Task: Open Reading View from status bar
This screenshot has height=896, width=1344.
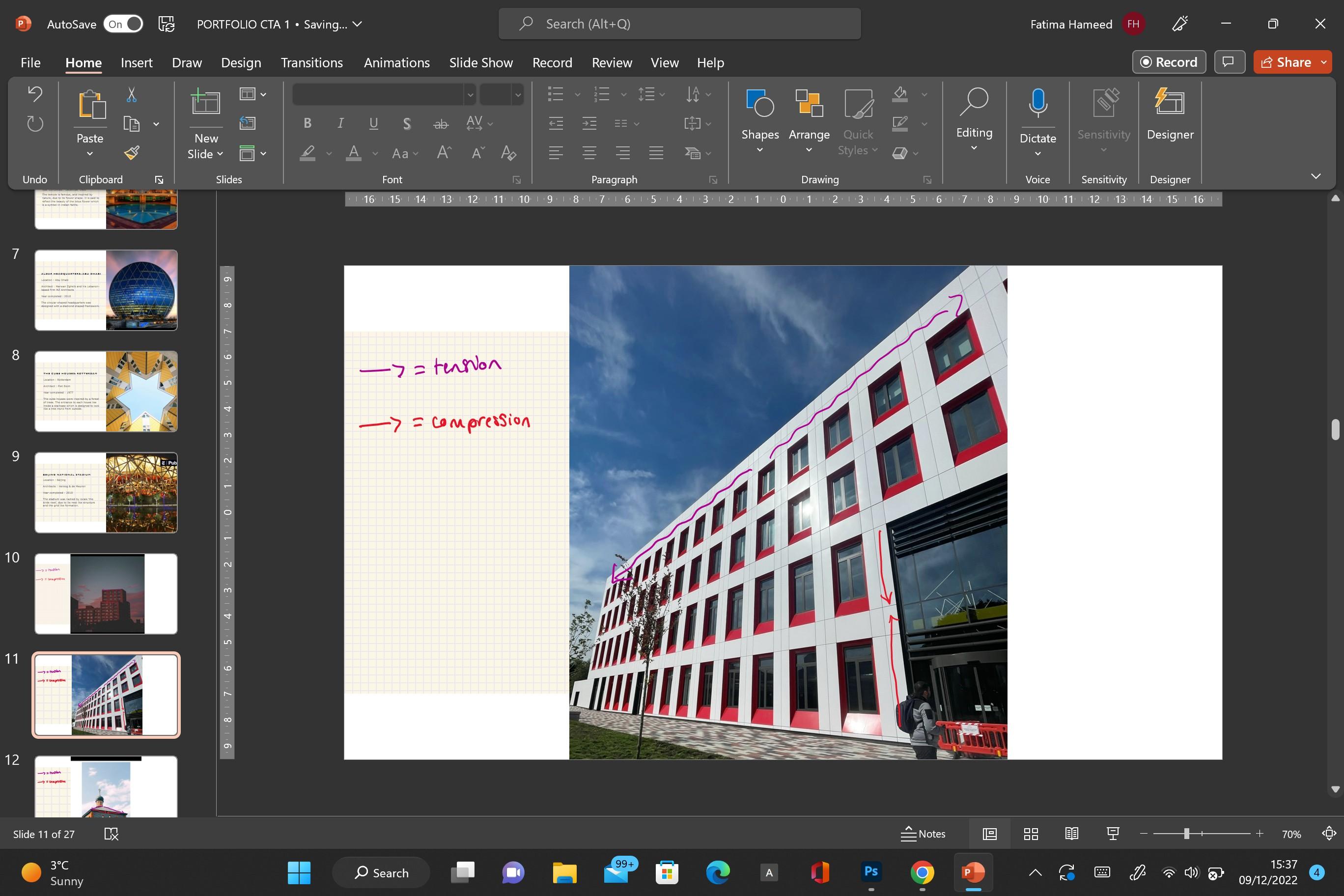Action: pyautogui.click(x=1071, y=834)
